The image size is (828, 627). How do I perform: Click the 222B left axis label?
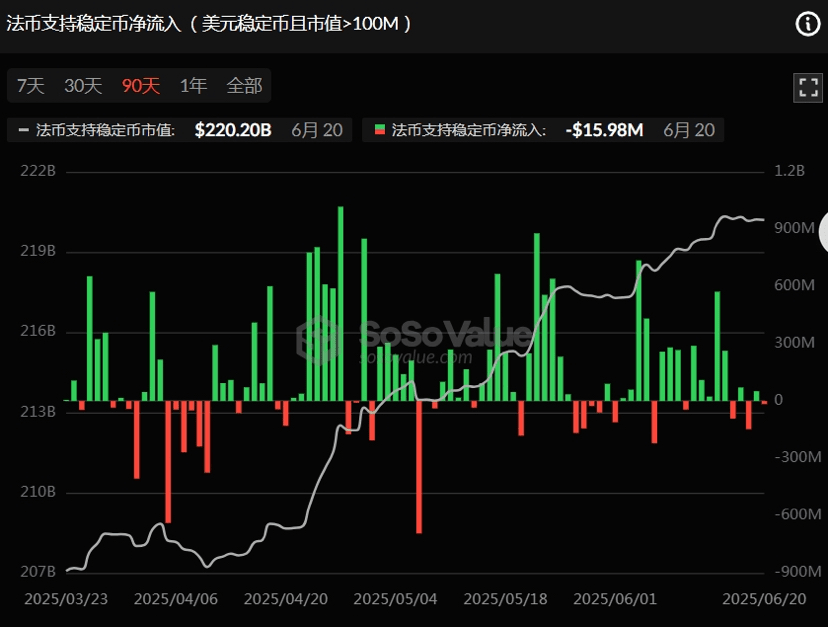tap(38, 171)
